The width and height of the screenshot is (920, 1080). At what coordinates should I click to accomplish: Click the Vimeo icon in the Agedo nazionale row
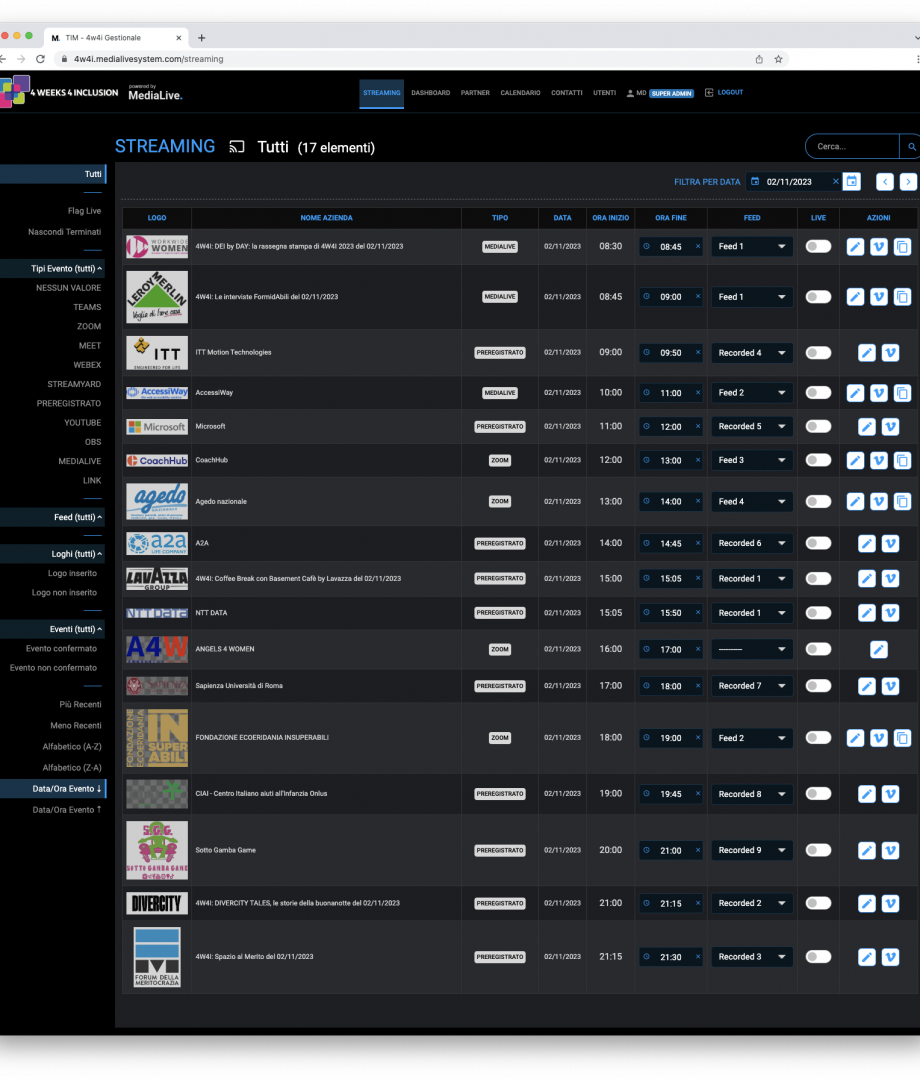coord(879,501)
